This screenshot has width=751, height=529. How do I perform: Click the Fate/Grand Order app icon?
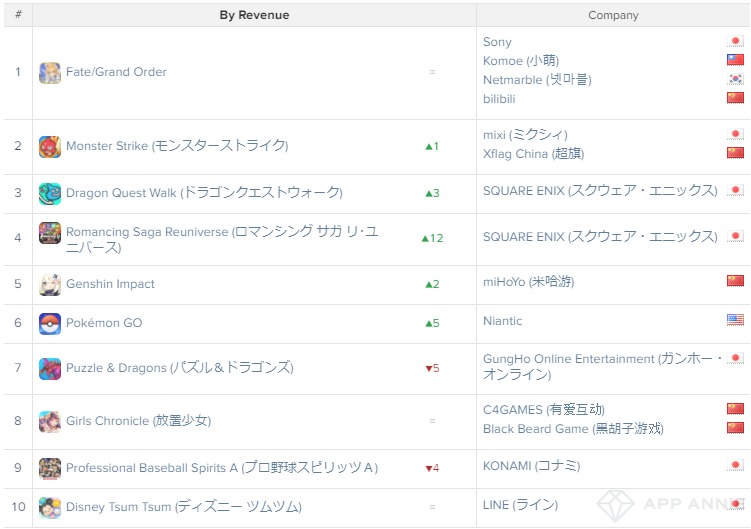[x=50, y=73]
